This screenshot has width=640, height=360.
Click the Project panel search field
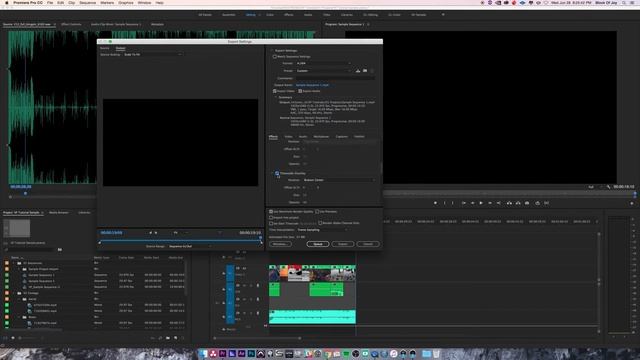(x=31, y=249)
